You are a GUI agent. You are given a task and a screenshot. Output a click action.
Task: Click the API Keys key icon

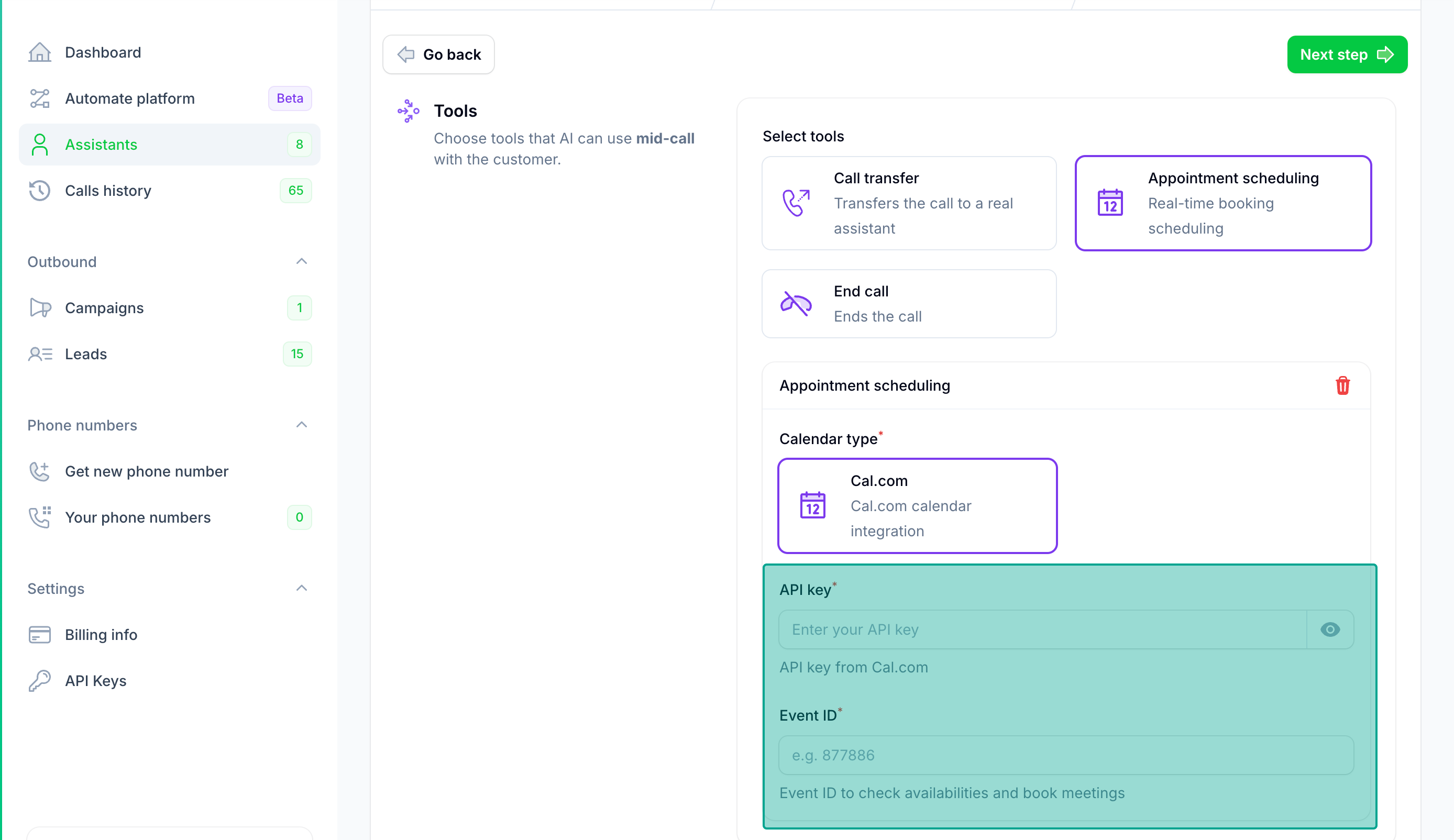[x=40, y=680]
